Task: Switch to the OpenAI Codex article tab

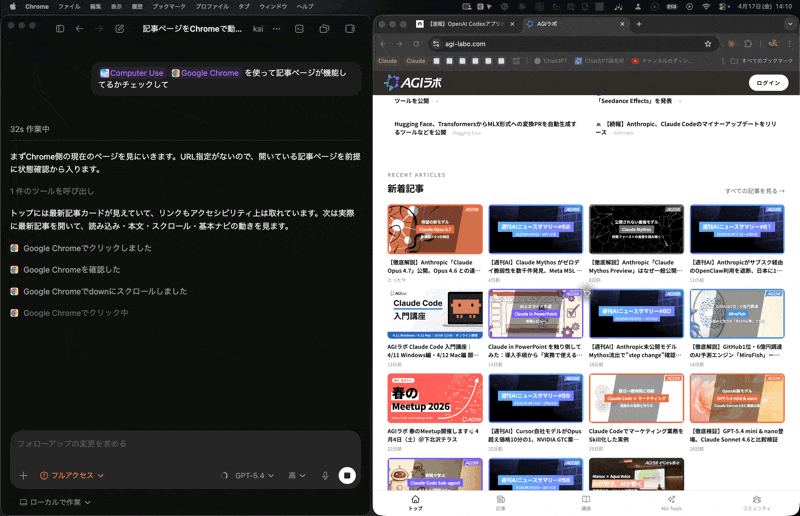Action: (463, 24)
